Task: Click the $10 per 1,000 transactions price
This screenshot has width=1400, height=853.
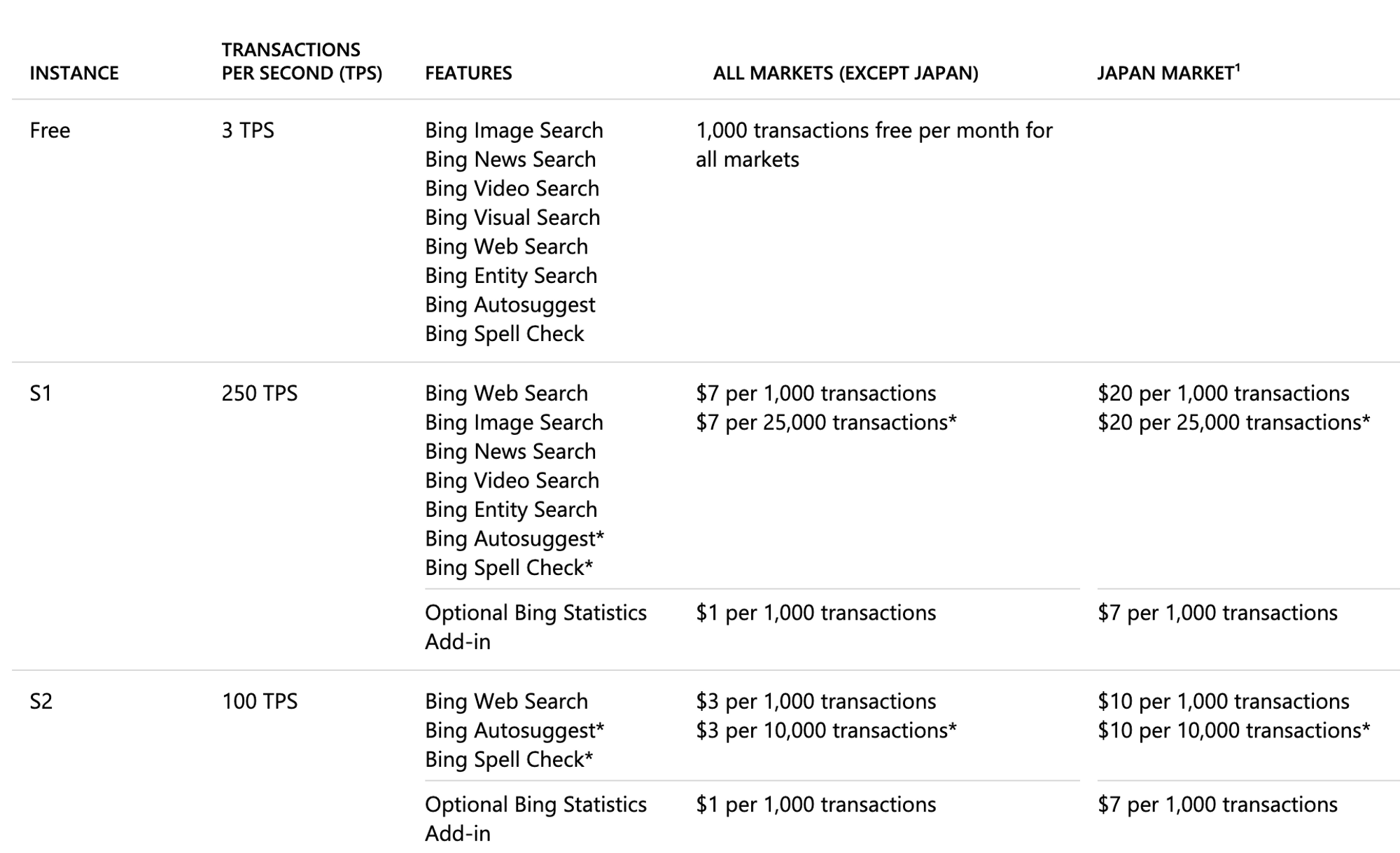Action: pyautogui.click(x=1223, y=701)
